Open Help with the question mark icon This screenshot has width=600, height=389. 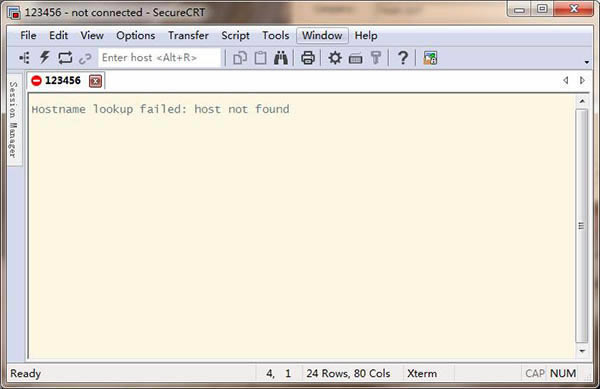403,58
